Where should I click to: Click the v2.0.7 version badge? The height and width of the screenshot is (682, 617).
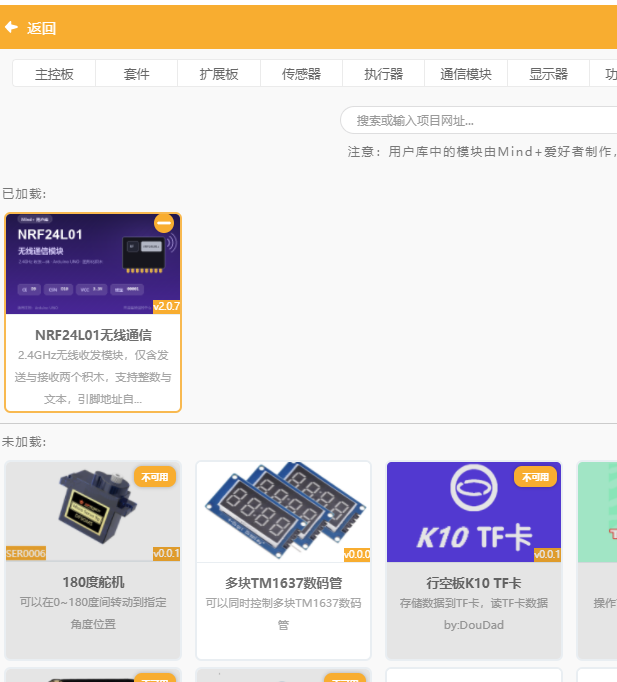(166, 306)
